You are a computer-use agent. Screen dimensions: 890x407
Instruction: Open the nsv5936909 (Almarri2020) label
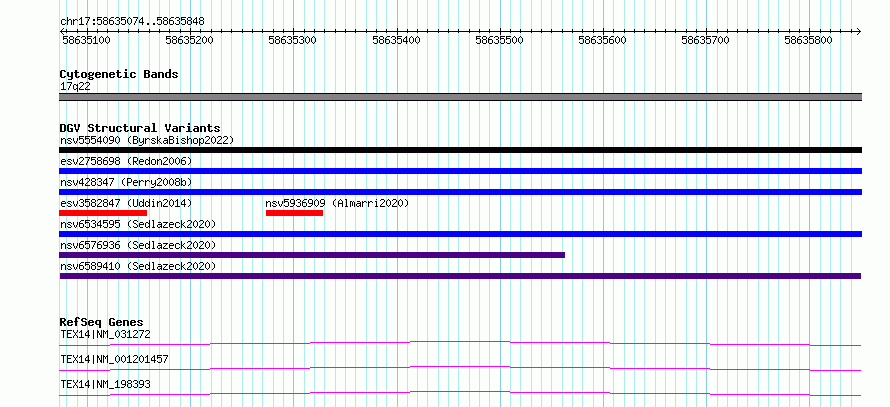[x=337, y=203]
